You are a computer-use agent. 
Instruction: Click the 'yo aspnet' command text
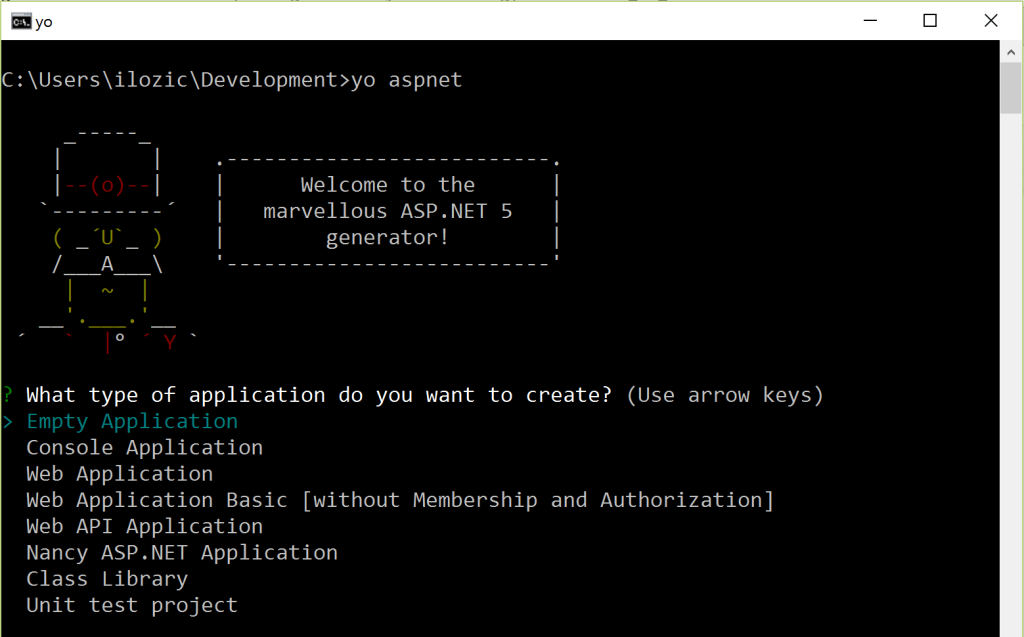[x=406, y=80]
